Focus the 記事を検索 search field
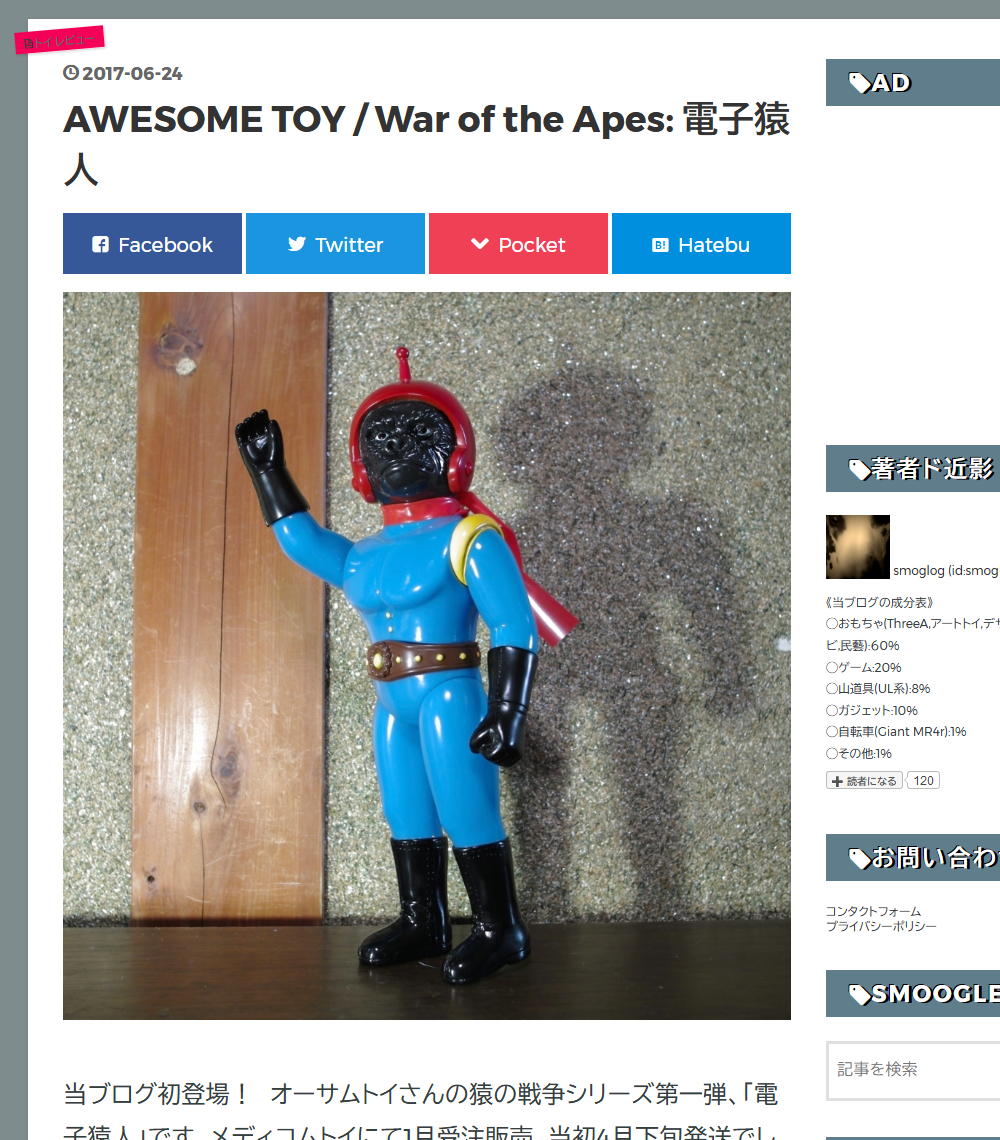Image resolution: width=1000 pixels, height=1140 pixels. tap(913, 1070)
